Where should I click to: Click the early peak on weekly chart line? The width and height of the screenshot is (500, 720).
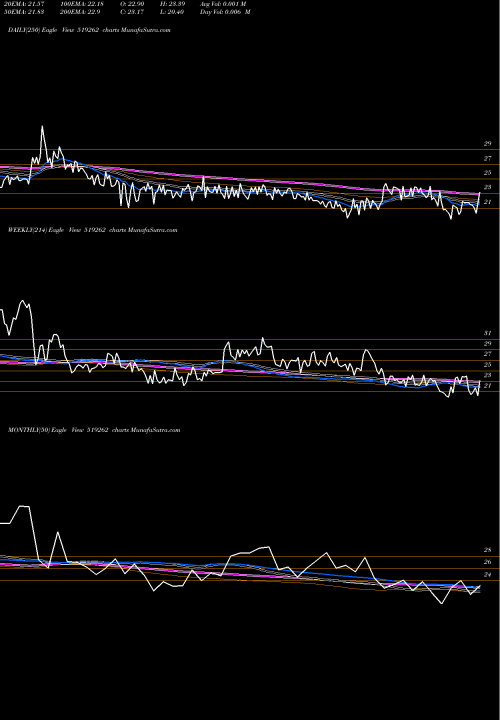tap(23, 301)
